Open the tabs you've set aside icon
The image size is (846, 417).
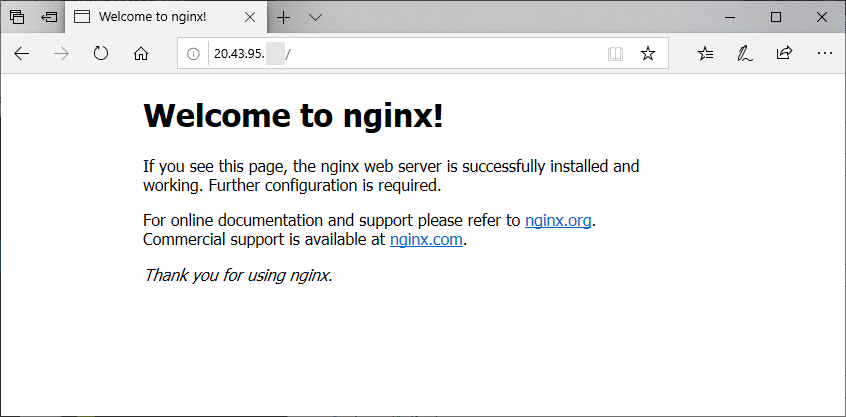coord(17,17)
